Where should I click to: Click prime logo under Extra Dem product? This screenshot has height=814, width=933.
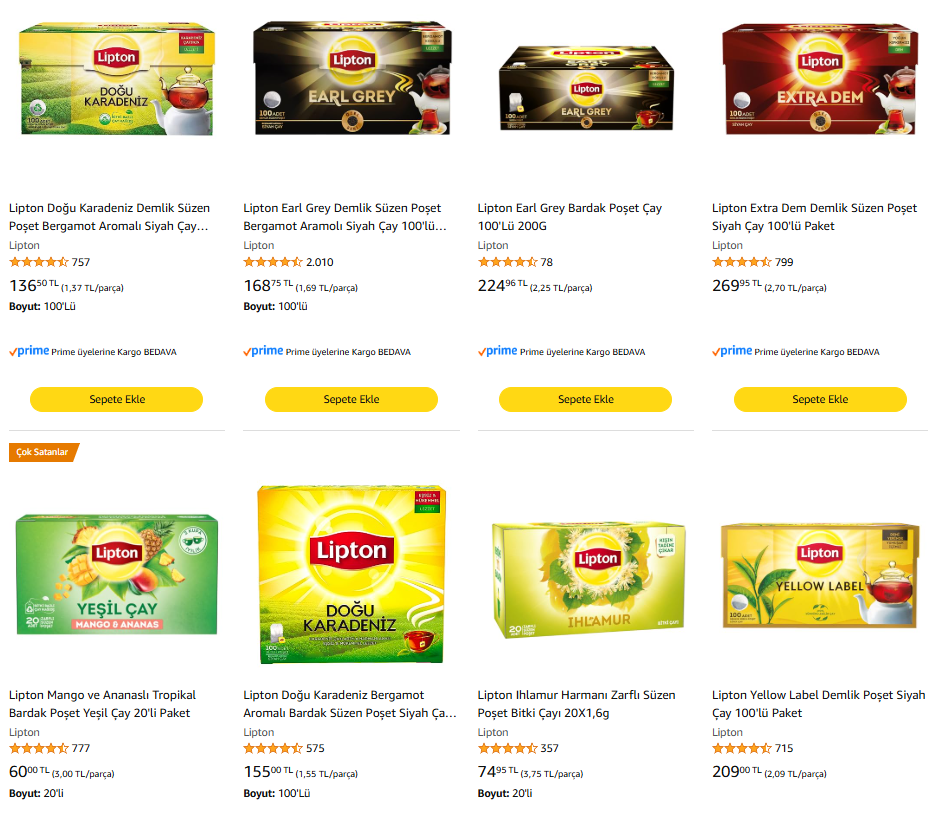click(732, 351)
